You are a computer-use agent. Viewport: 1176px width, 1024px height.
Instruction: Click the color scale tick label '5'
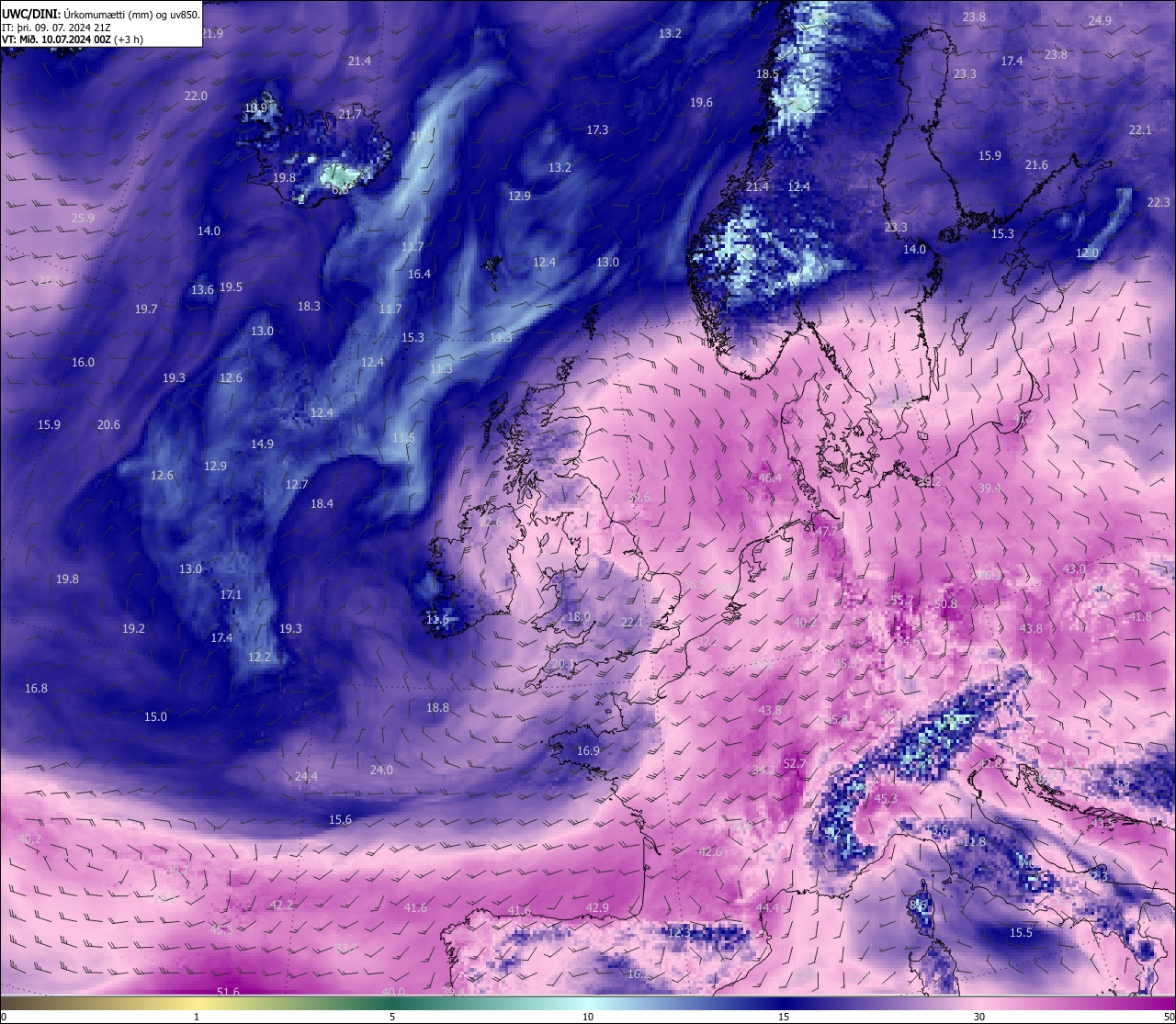[392, 1017]
